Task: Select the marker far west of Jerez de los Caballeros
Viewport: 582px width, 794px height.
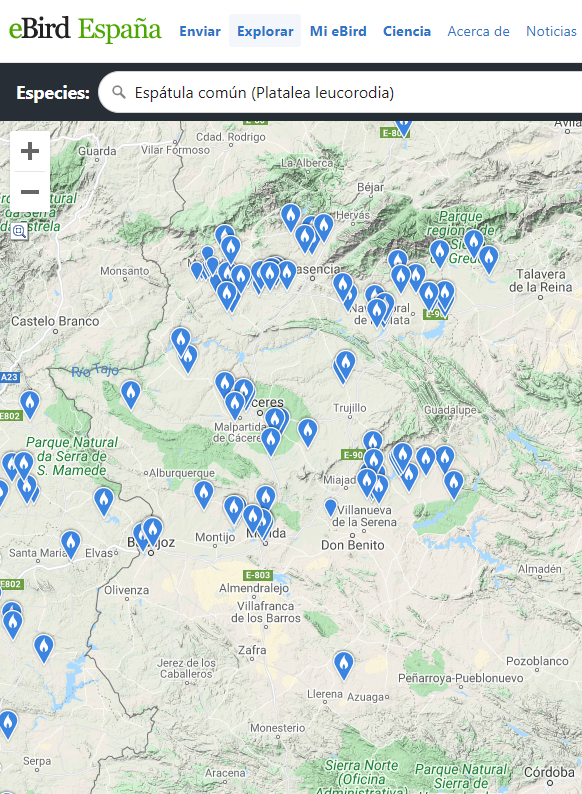Action: point(44,648)
